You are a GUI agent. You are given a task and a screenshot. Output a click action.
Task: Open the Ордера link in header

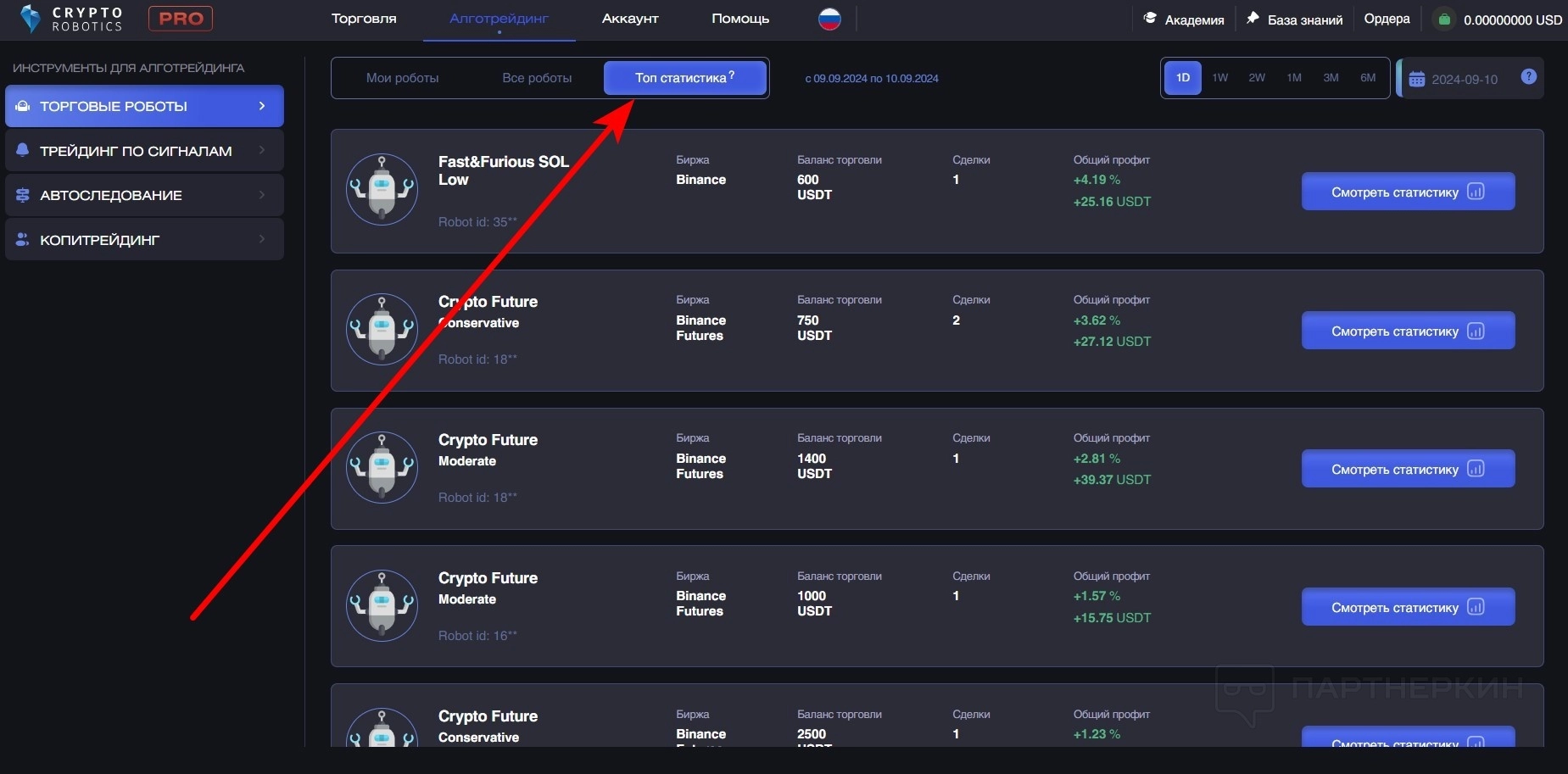click(x=1387, y=19)
